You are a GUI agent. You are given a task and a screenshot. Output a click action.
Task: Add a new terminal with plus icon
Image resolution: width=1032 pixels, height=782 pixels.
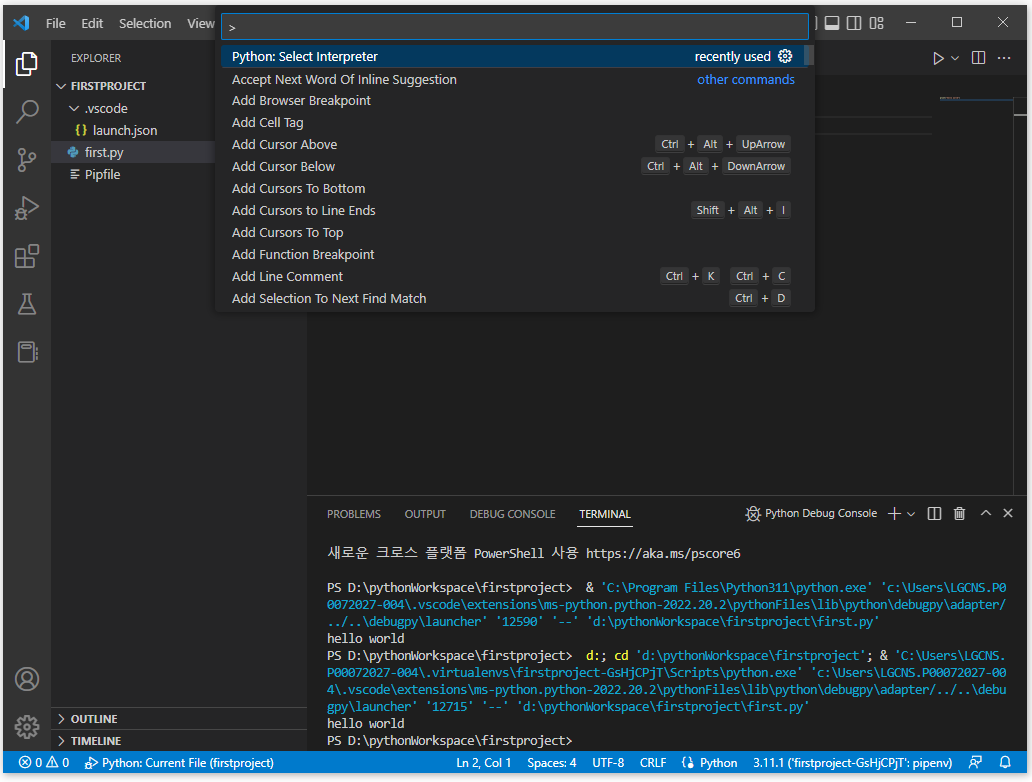click(894, 513)
